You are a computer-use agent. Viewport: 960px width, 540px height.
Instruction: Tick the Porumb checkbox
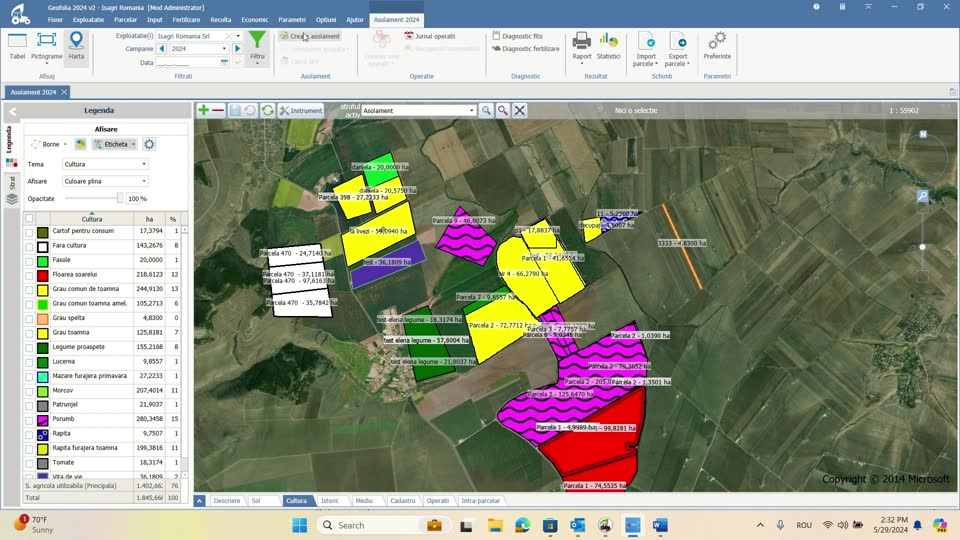point(29,420)
